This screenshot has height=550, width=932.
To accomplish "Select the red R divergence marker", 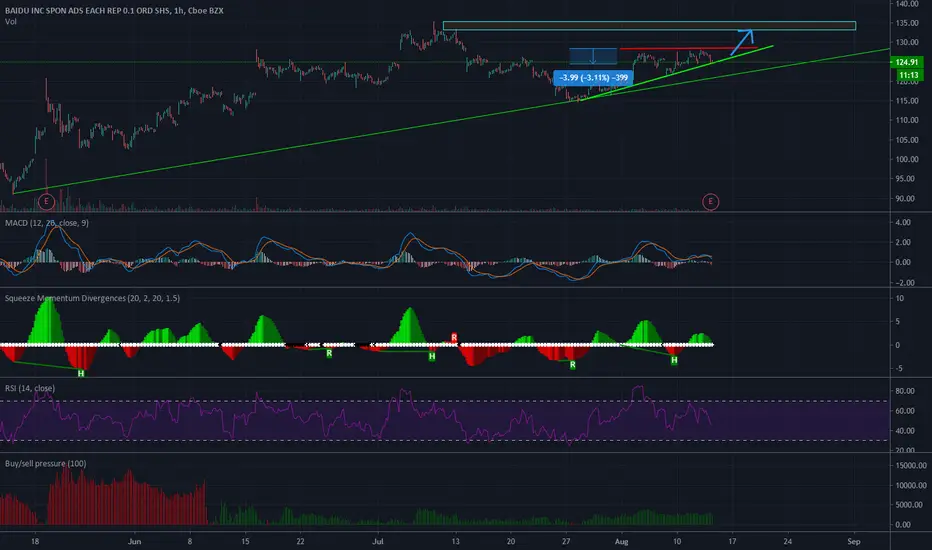I will (x=454, y=337).
